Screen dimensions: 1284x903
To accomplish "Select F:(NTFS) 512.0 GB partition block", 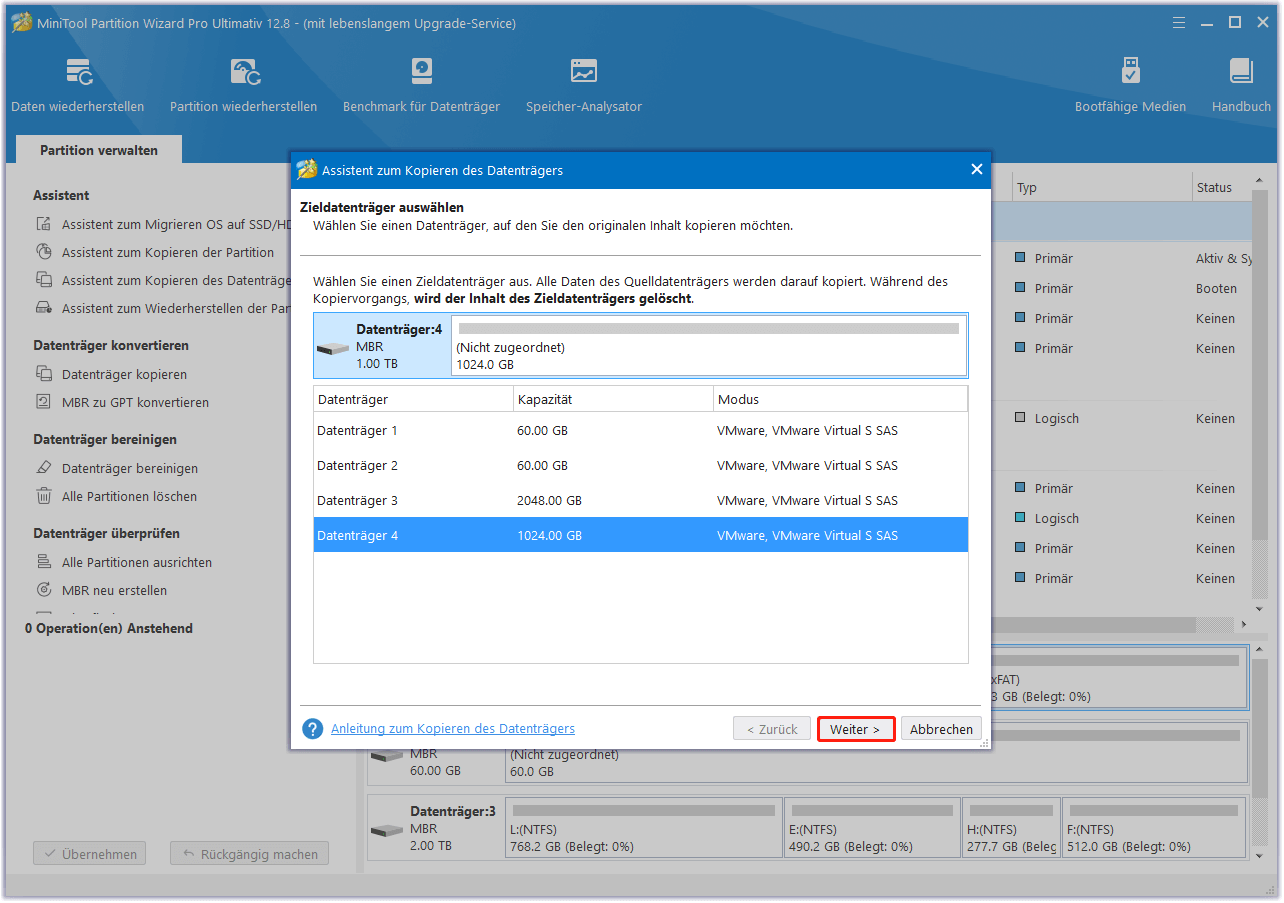I will tap(1153, 827).
